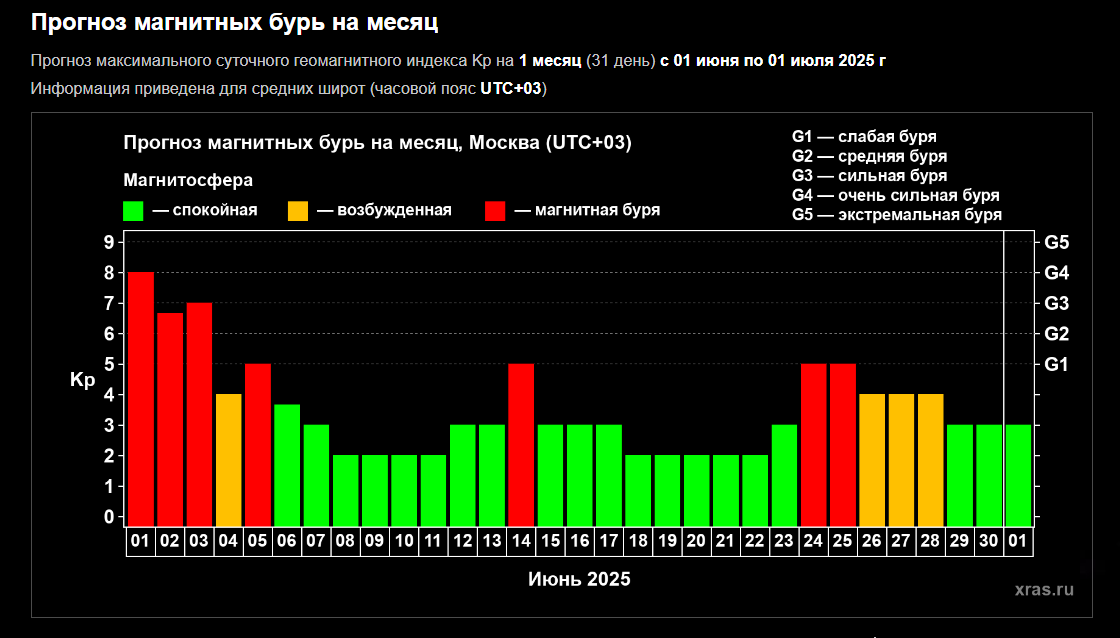Click the red bar for June 25
Viewport: 1120px width, 638px height.
pyautogui.click(x=843, y=445)
